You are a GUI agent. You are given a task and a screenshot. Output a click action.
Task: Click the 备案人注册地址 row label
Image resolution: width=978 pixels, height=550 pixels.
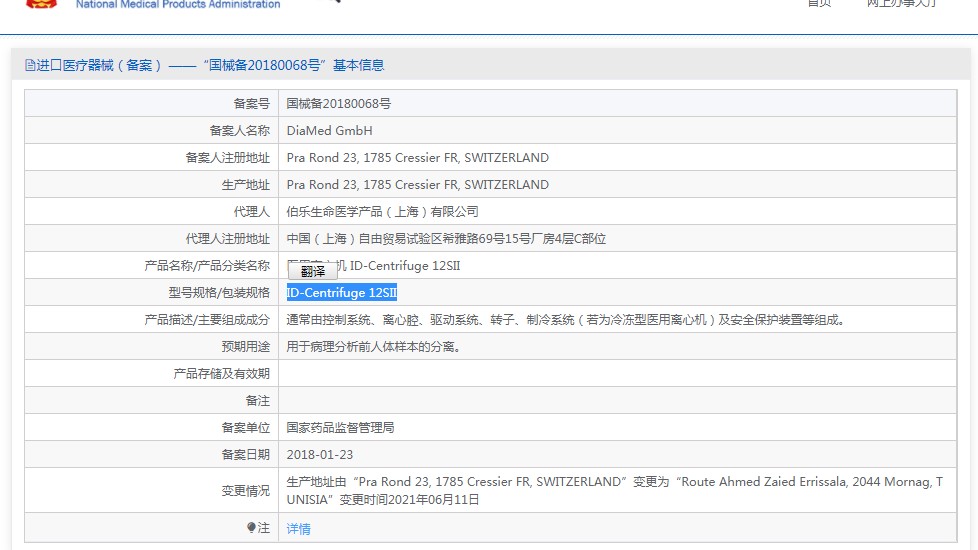click(228, 158)
